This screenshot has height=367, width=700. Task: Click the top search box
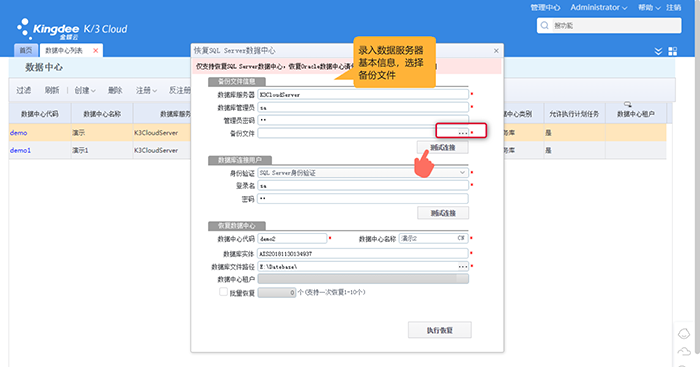pyautogui.click(x=609, y=25)
